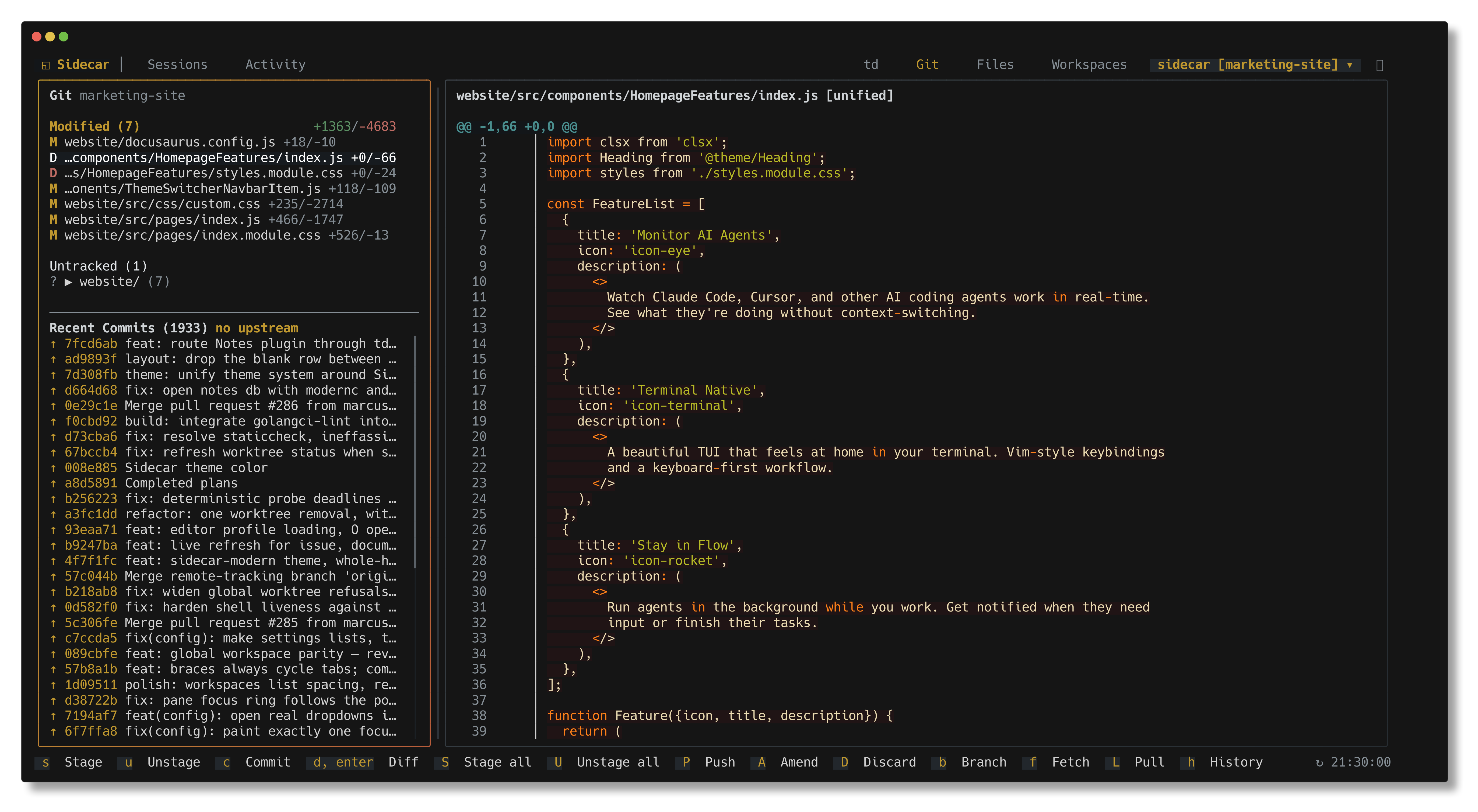
Task: Select commit d664d68 fix open notes db
Action: [x=223, y=390]
